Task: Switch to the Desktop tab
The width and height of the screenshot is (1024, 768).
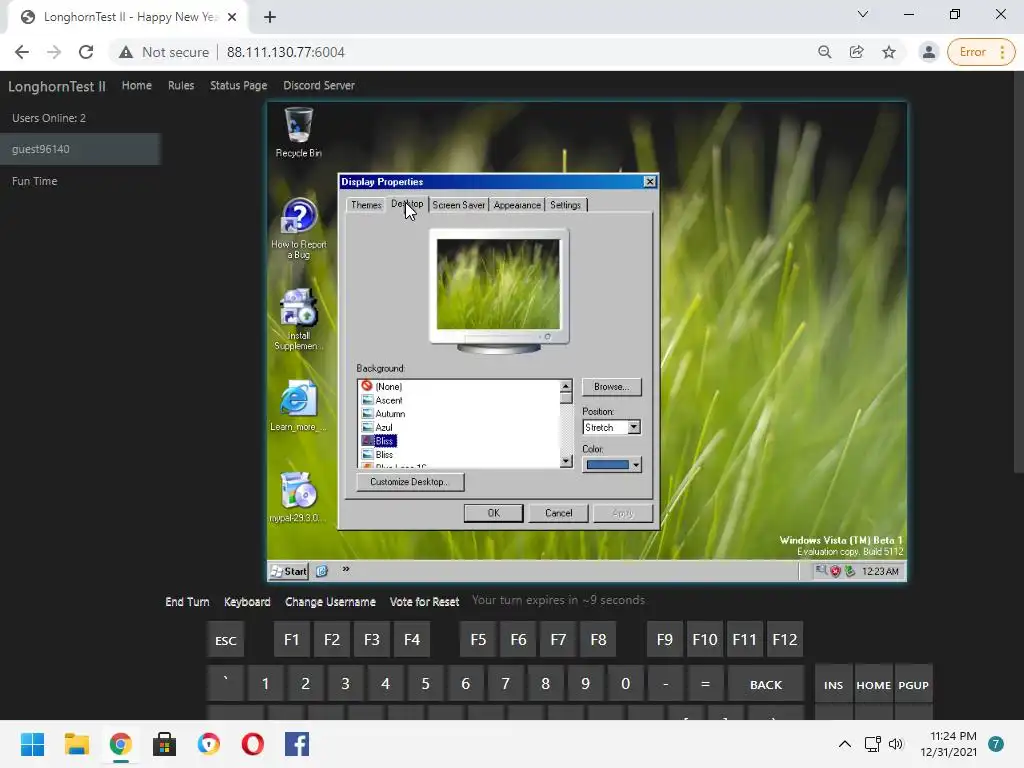Action: [x=407, y=204]
